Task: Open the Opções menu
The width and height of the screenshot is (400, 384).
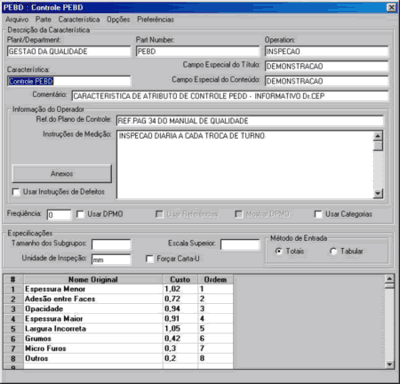Action: tap(118, 19)
